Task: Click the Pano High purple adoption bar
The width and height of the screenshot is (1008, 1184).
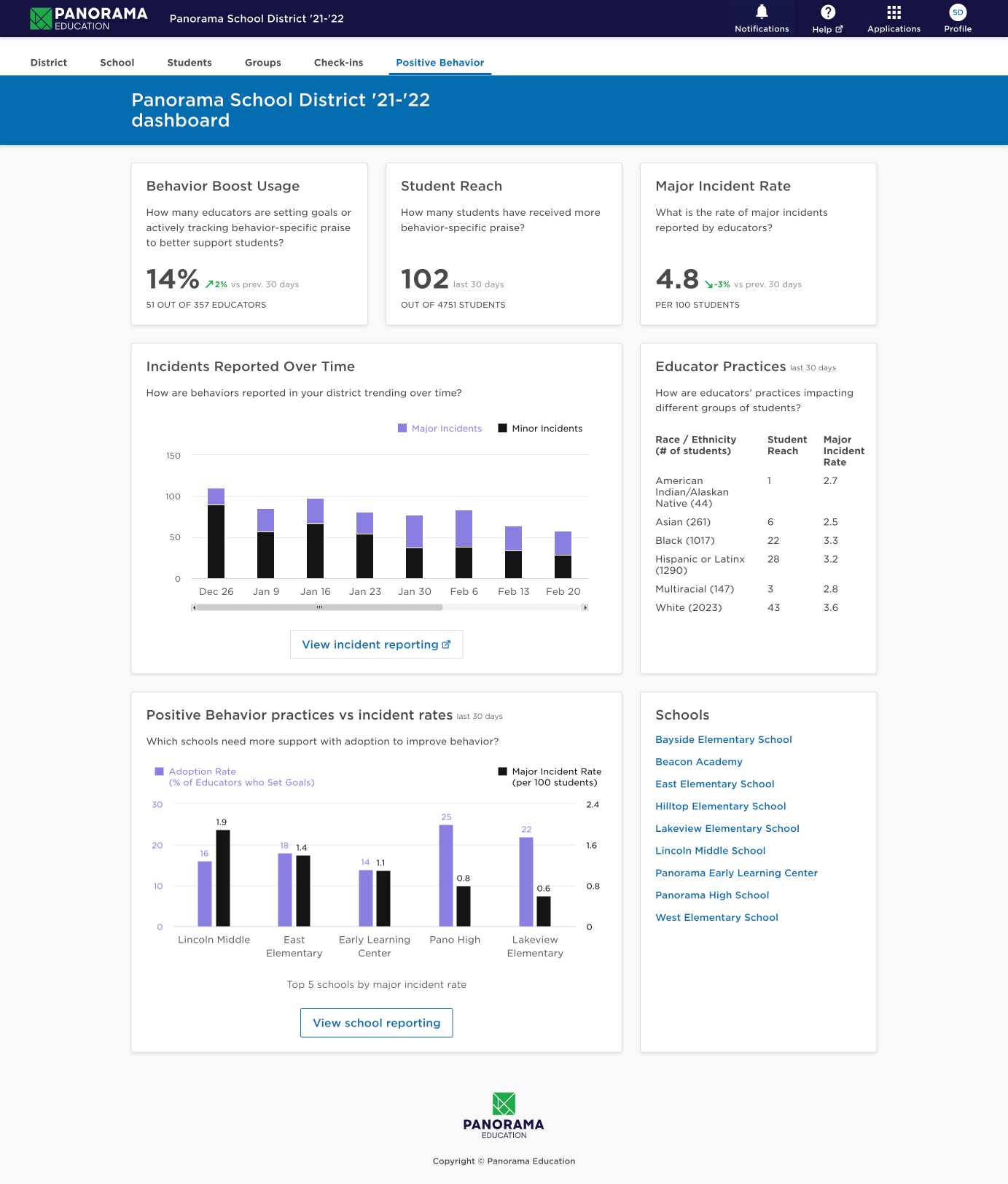Action: (446, 876)
